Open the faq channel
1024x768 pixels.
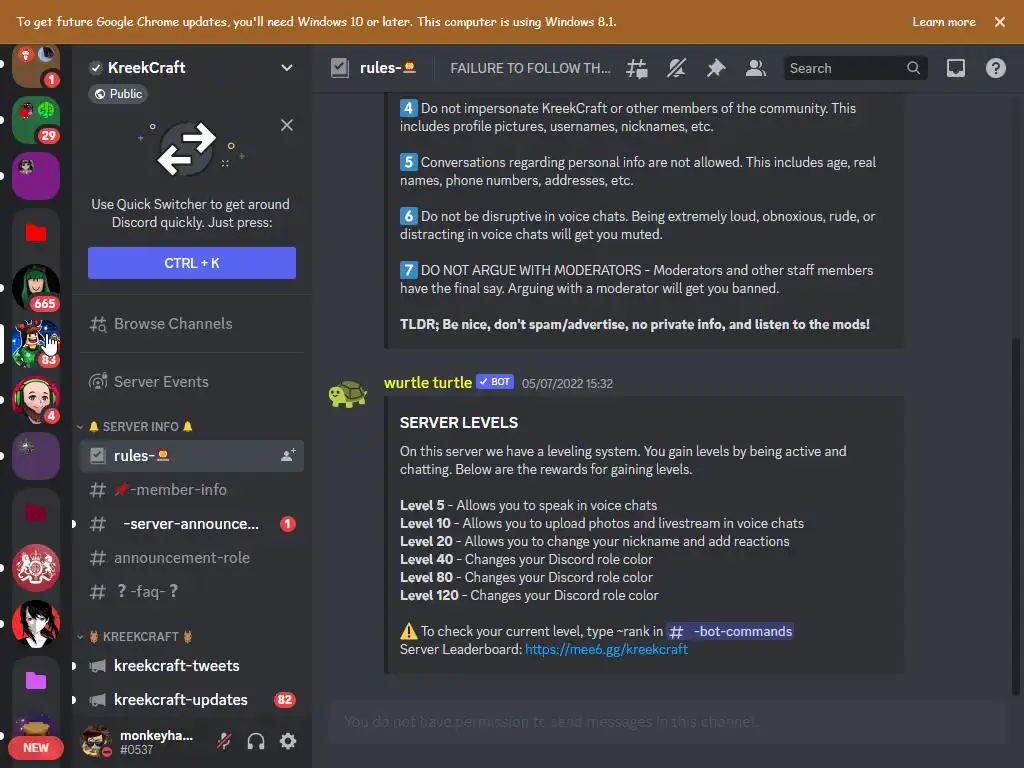(x=192, y=592)
